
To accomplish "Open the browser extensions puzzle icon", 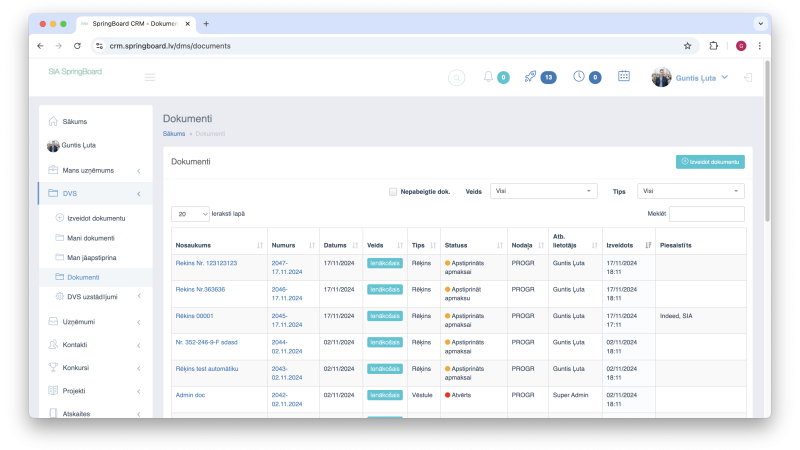I will pos(713,46).
